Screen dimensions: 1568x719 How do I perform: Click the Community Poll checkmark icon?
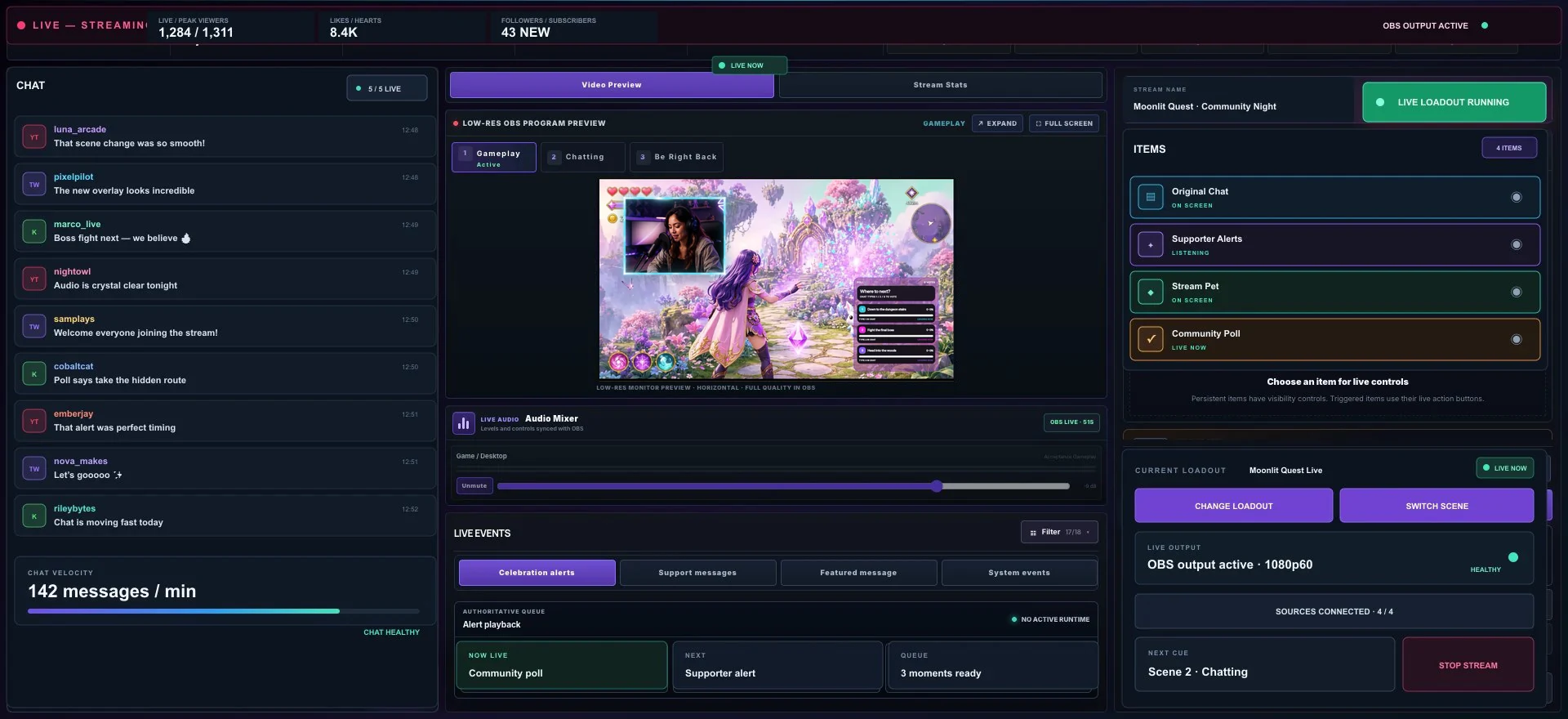(x=1151, y=339)
